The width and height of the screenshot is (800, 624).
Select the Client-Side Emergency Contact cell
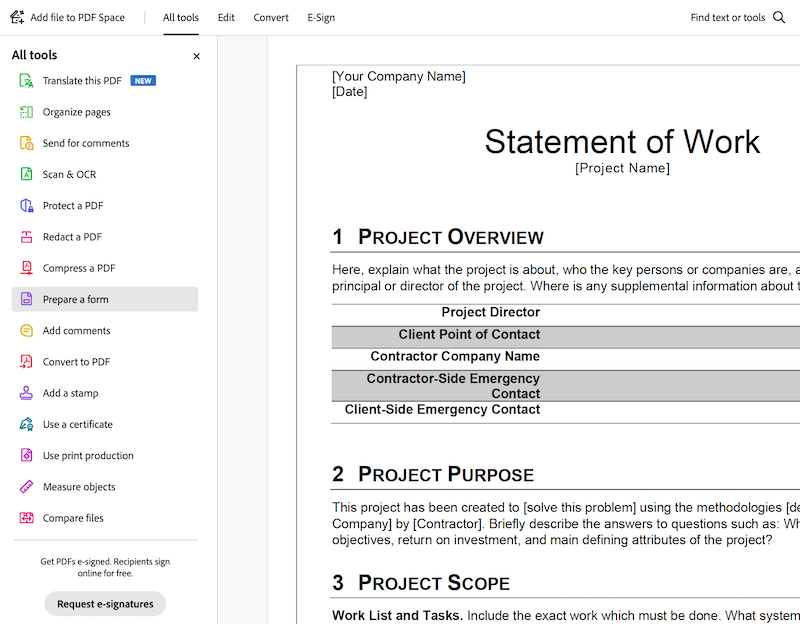point(442,410)
